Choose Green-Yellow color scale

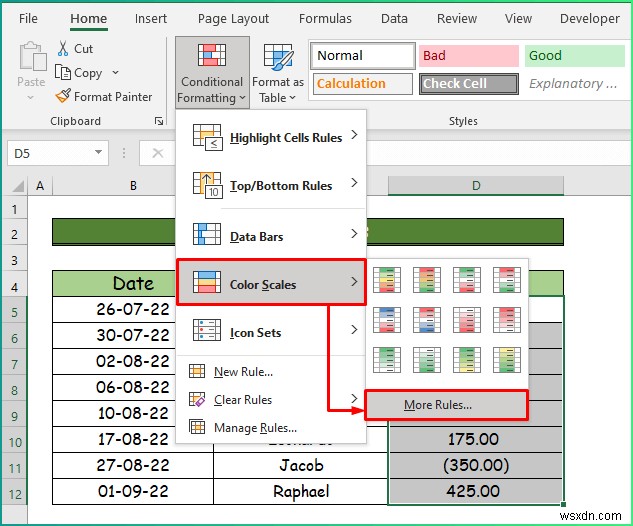pyautogui.click(x=467, y=360)
